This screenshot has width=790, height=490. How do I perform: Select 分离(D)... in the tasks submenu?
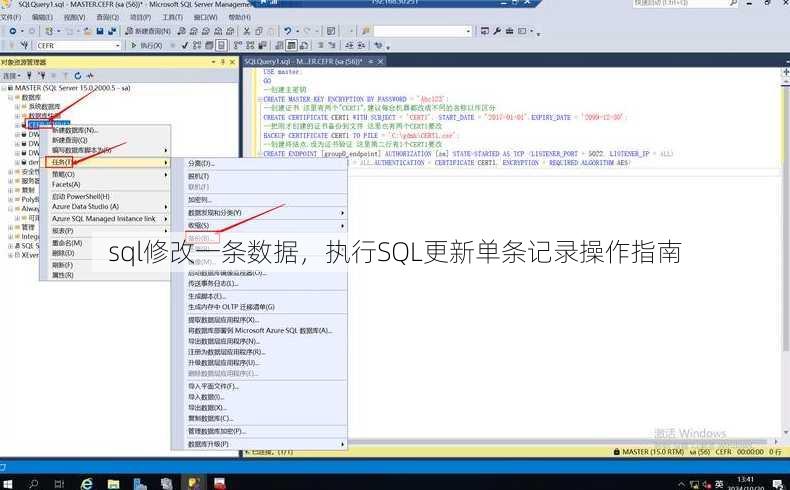259,164
